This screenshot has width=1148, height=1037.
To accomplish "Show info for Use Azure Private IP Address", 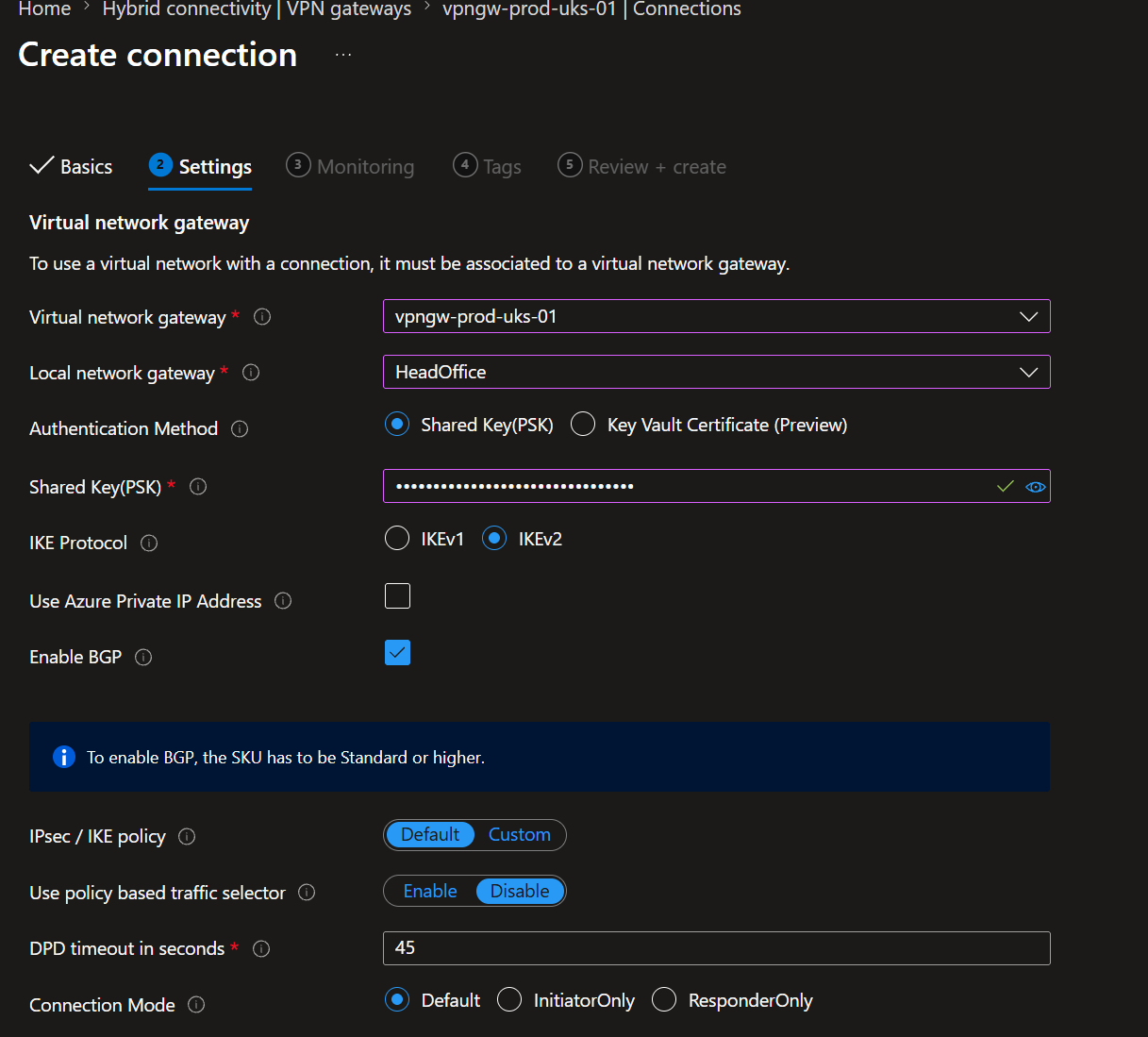I will pyautogui.click(x=283, y=601).
